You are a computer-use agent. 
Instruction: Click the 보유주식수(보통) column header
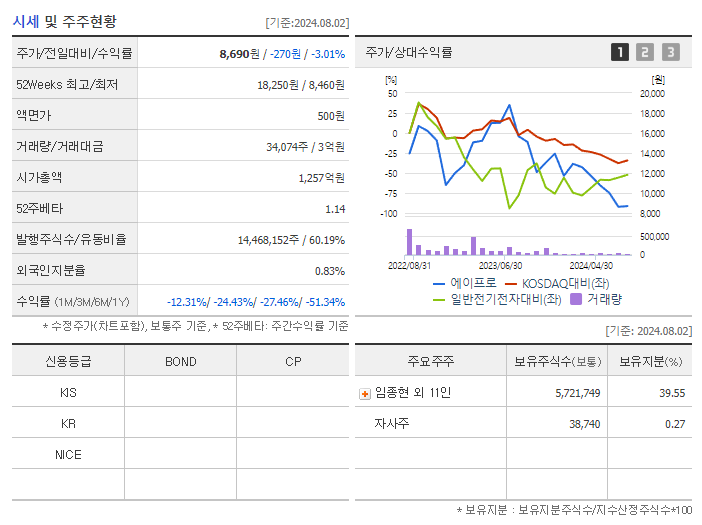(557, 361)
